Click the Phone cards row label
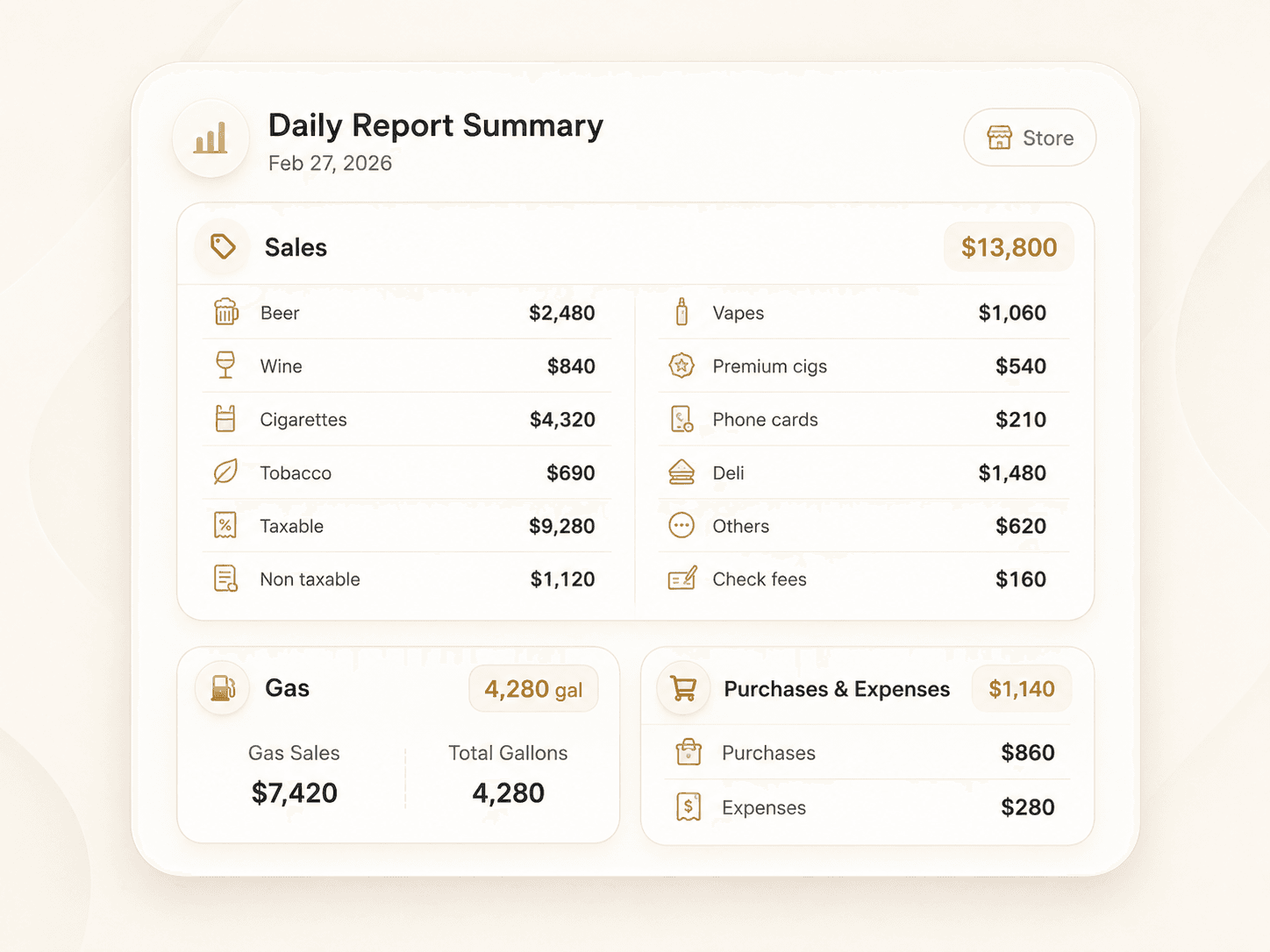 coord(765,420)
